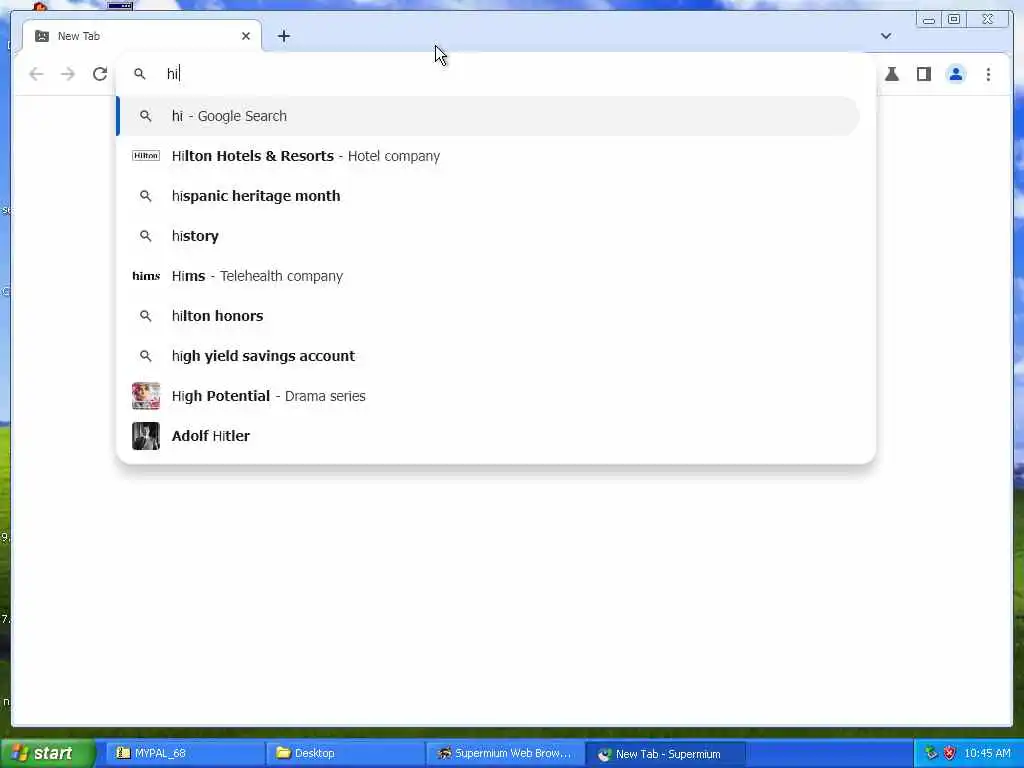The image size is (1024, 768).
Task: Click the Adolf Hitler portrait thumbnail
Action: 146,436
